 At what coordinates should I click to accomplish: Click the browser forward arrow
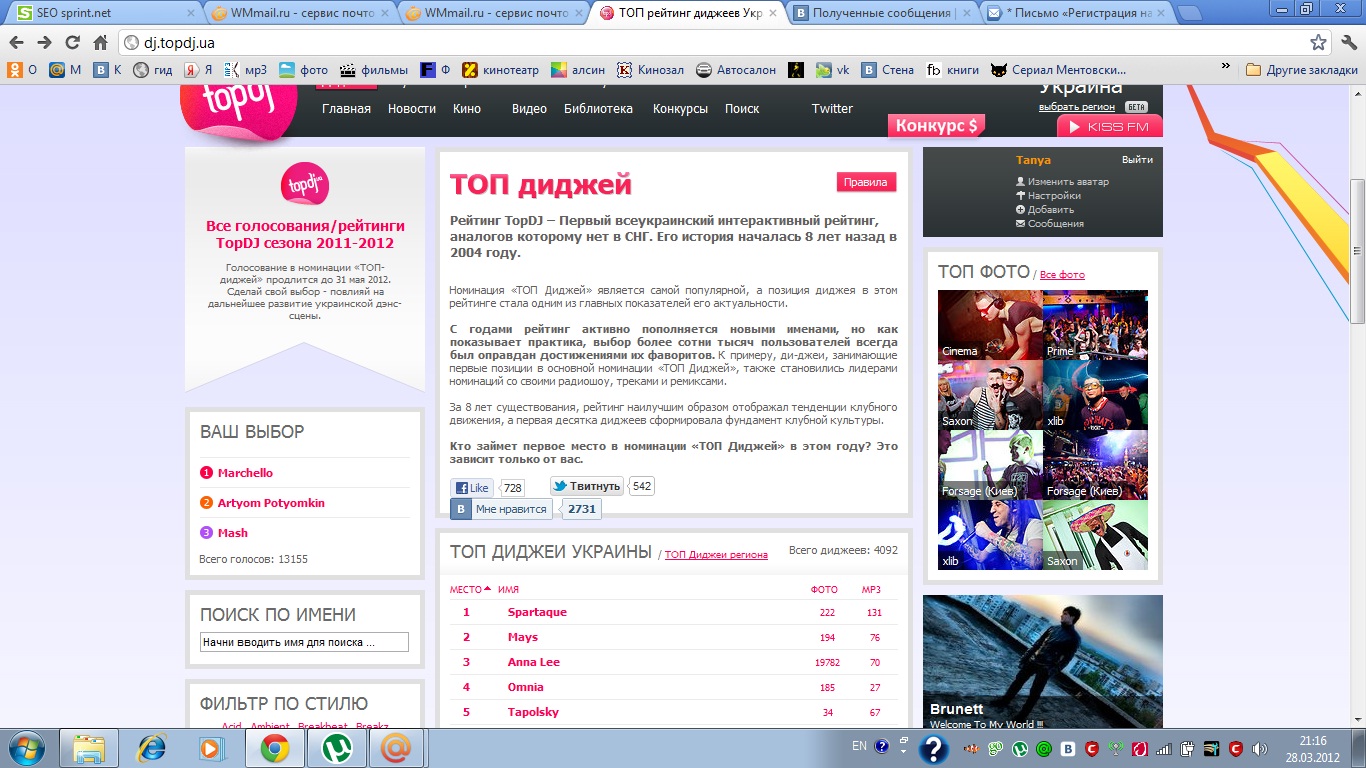[44, 43]
